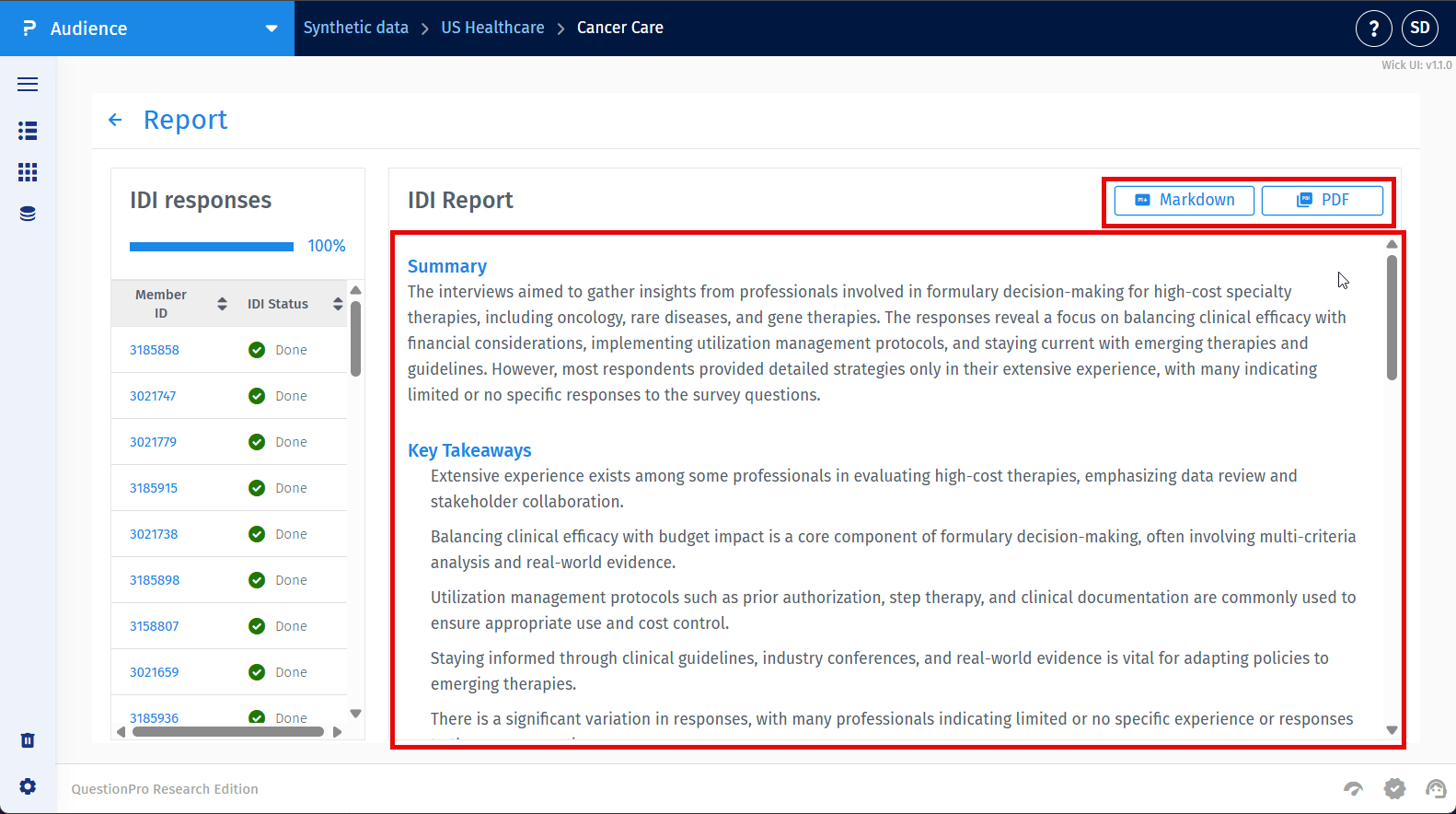
Task: Click the Summary heading in the report
Action: pyautogui.click(x=447, y=266)
